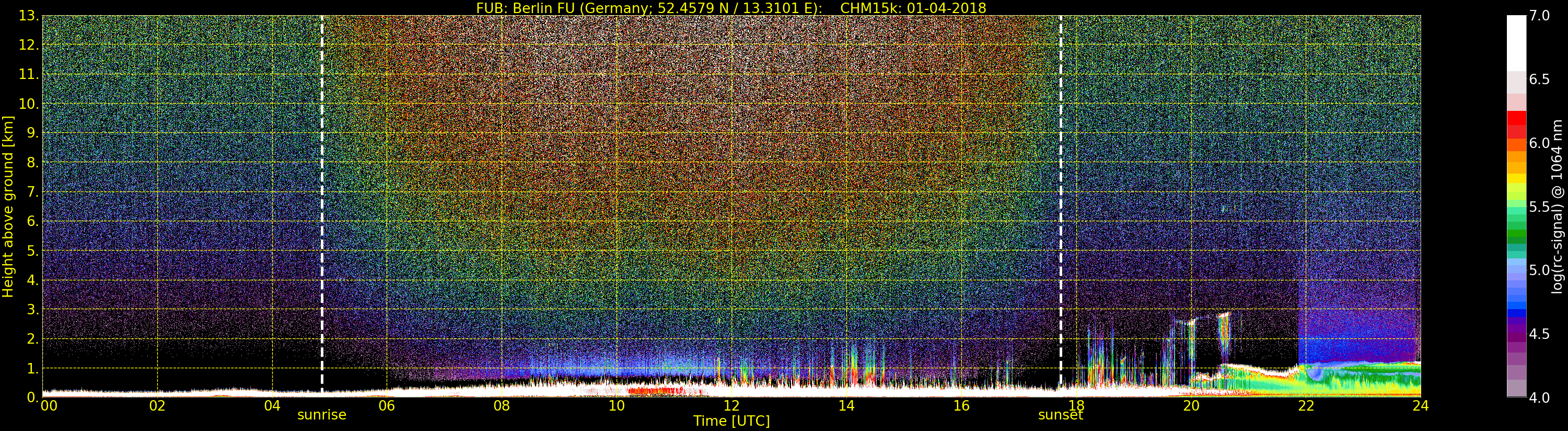Click the 'Time [UTC]' axis label

(731, 421)
